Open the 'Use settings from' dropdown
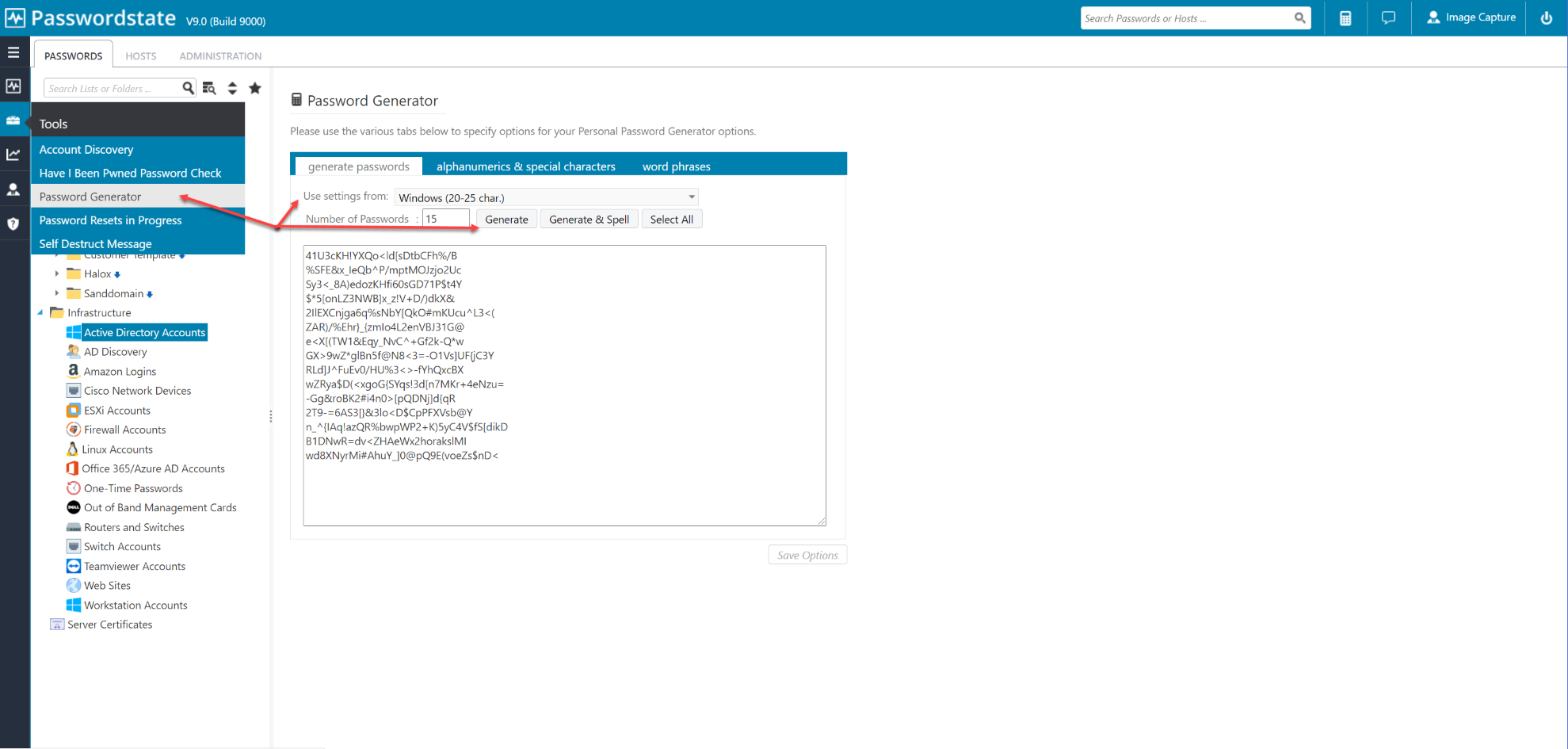Viewport: 1568px width, 749px height. tap(547, 197)
